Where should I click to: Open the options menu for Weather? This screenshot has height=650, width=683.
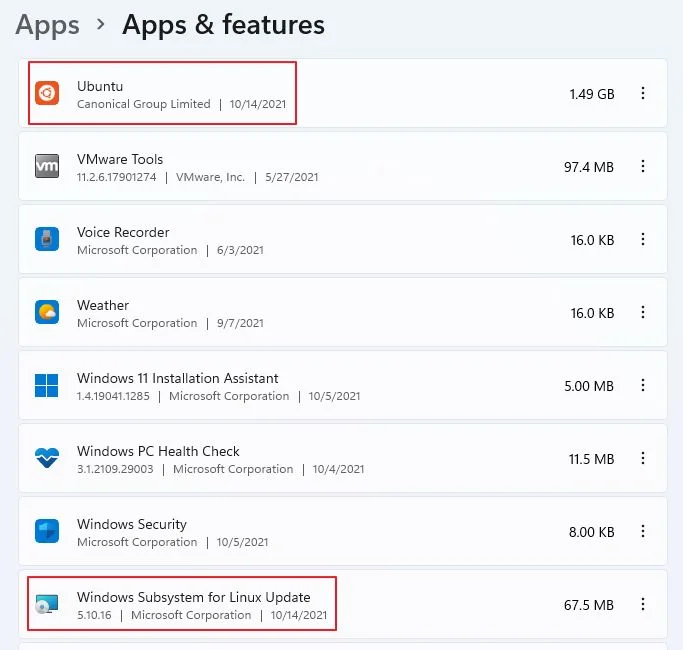[x=643, y=312]
